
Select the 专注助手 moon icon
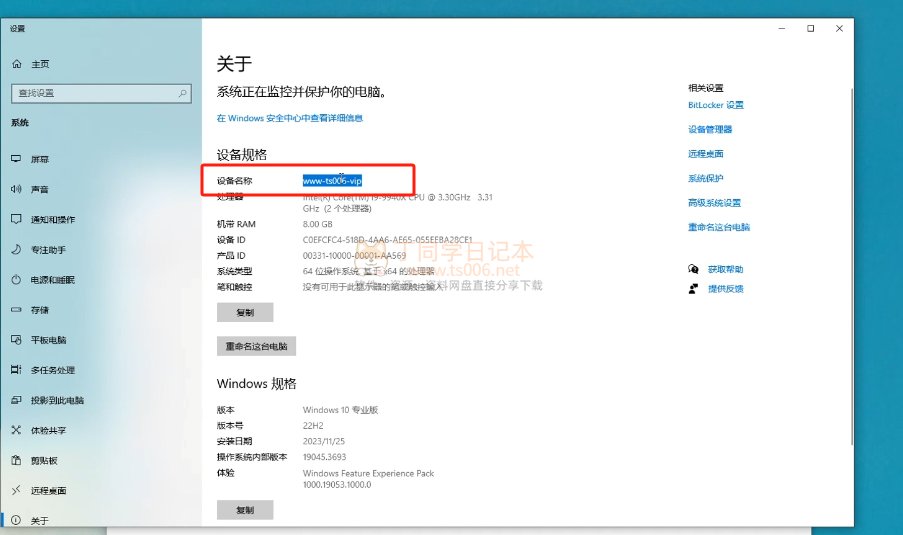pos(16,249)
